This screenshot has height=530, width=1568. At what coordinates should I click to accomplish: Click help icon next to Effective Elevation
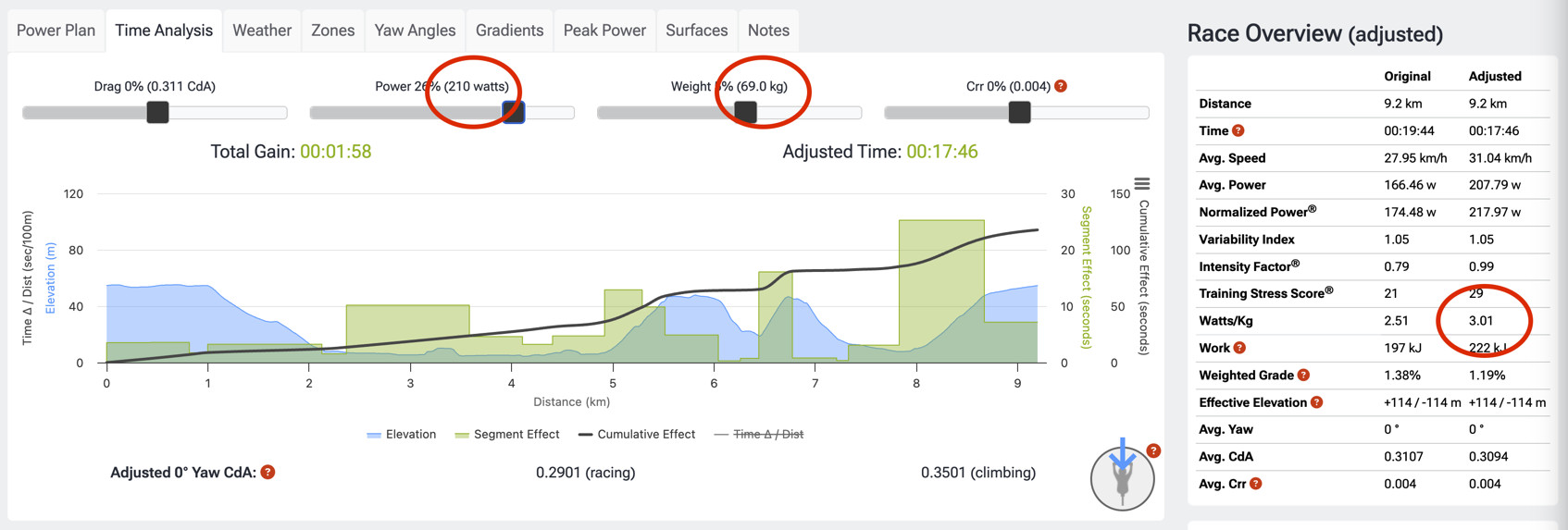pyautogui.click(x=1316, y=402)
